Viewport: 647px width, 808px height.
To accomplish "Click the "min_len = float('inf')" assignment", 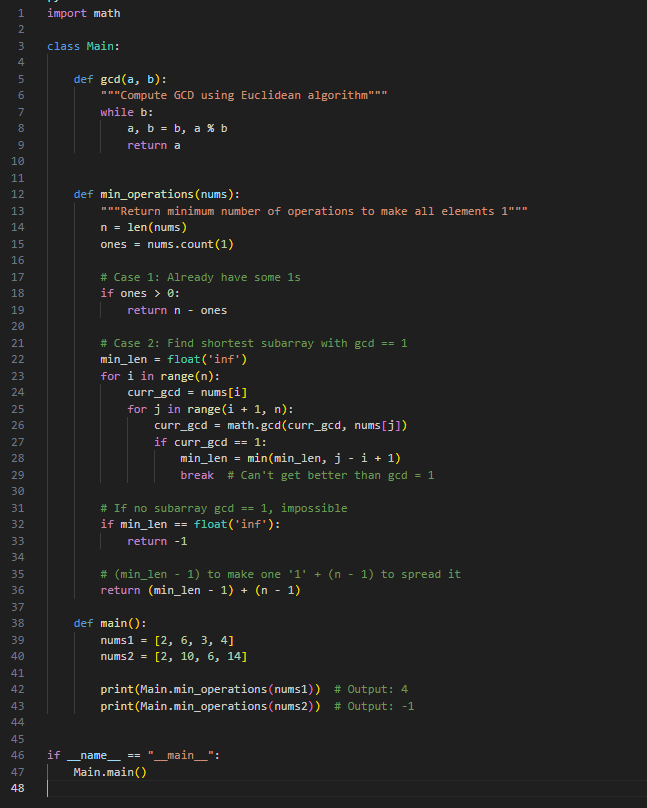I will pos(174,359).
